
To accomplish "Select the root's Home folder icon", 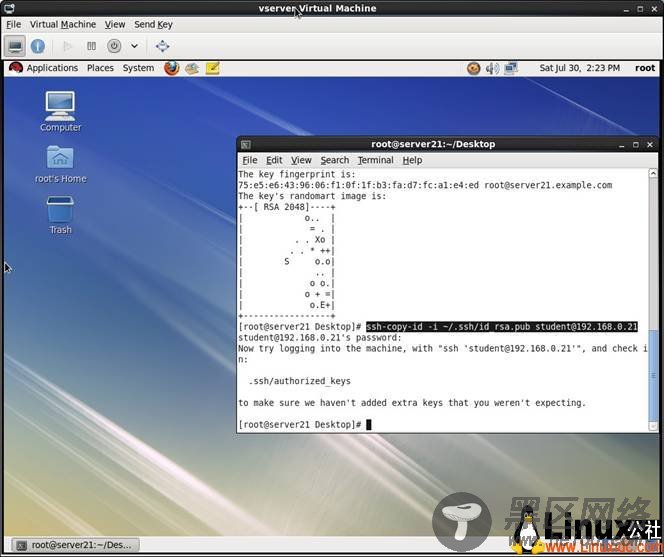I will click(61, 164).
